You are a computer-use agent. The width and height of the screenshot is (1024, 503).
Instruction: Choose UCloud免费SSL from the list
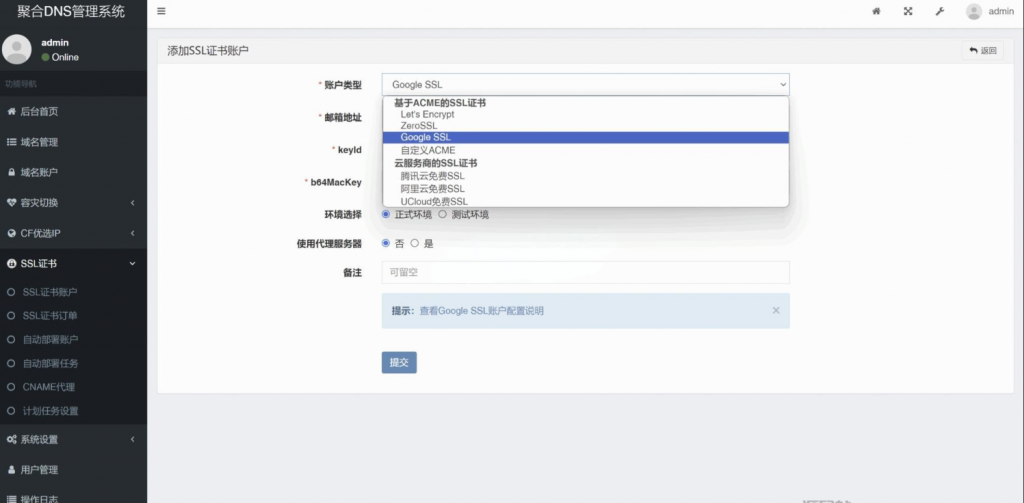(585, 201)
